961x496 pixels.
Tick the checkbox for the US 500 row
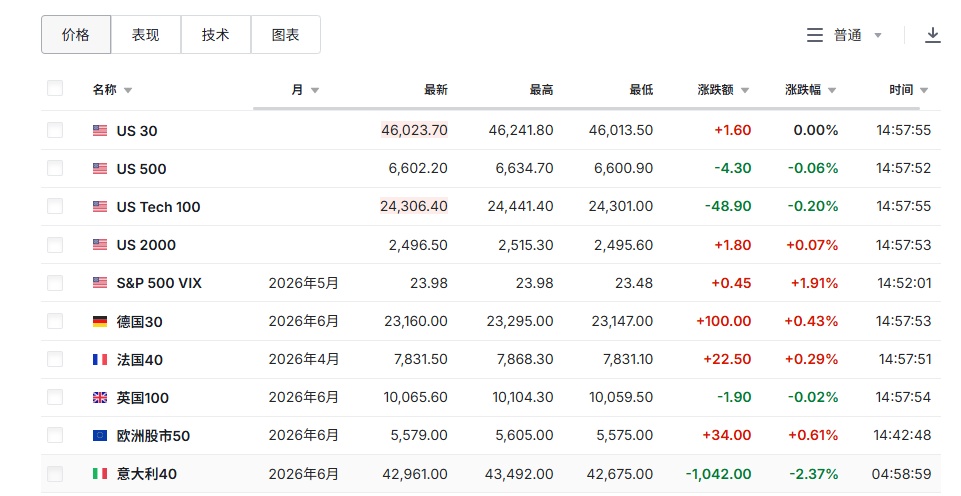[55, 169]
